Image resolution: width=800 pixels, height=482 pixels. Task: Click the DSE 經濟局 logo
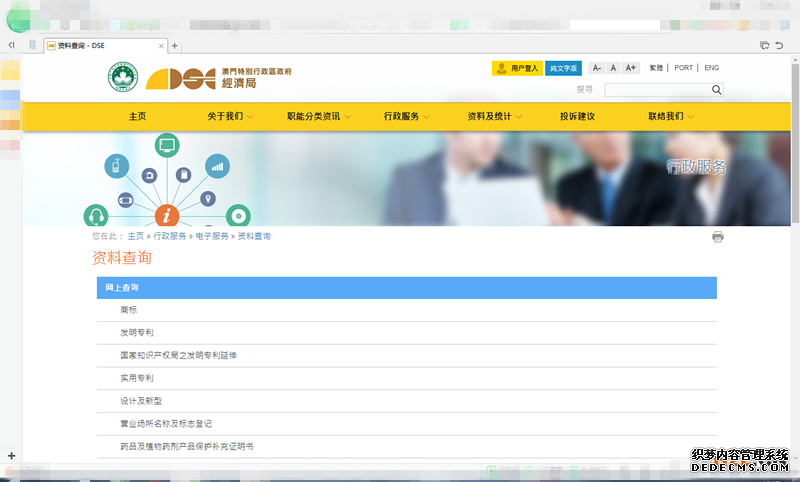219,78
